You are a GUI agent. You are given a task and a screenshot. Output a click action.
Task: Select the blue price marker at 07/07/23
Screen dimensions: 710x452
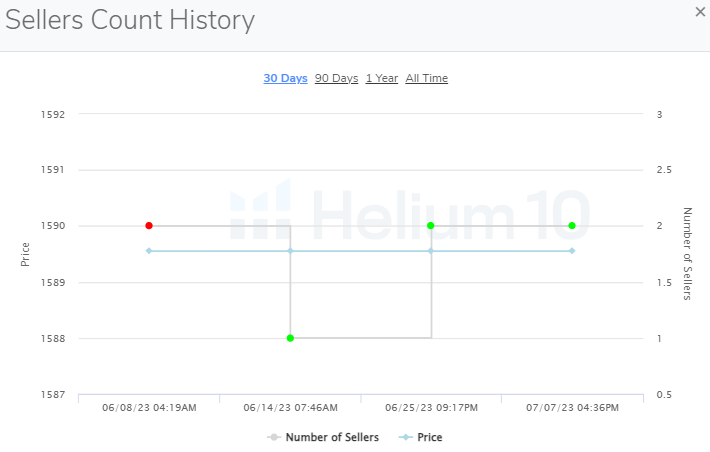click(x=572, y=251)
